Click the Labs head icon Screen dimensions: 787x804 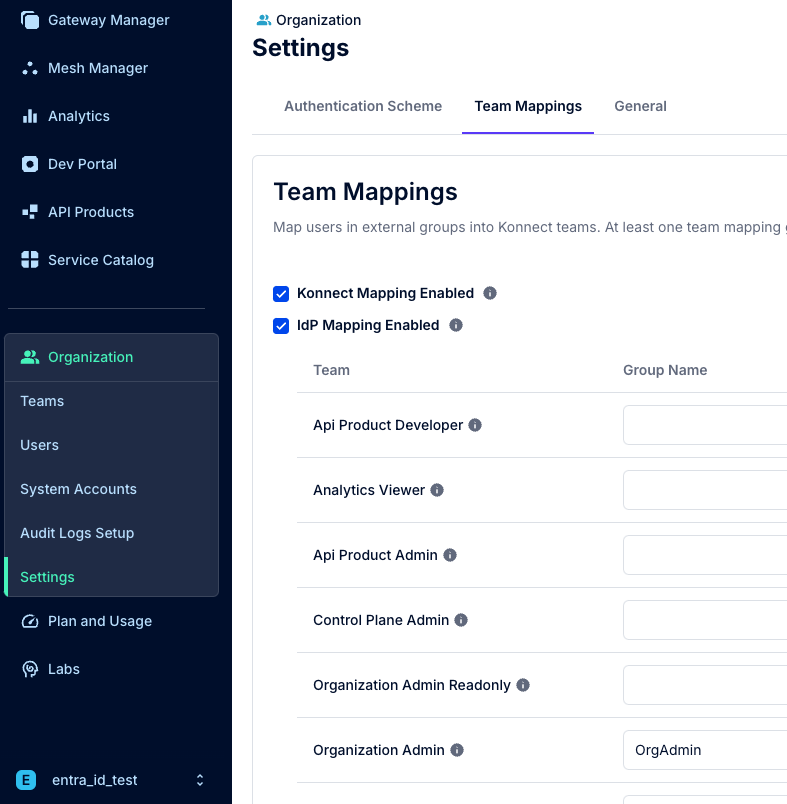click(x=30, y=669)
